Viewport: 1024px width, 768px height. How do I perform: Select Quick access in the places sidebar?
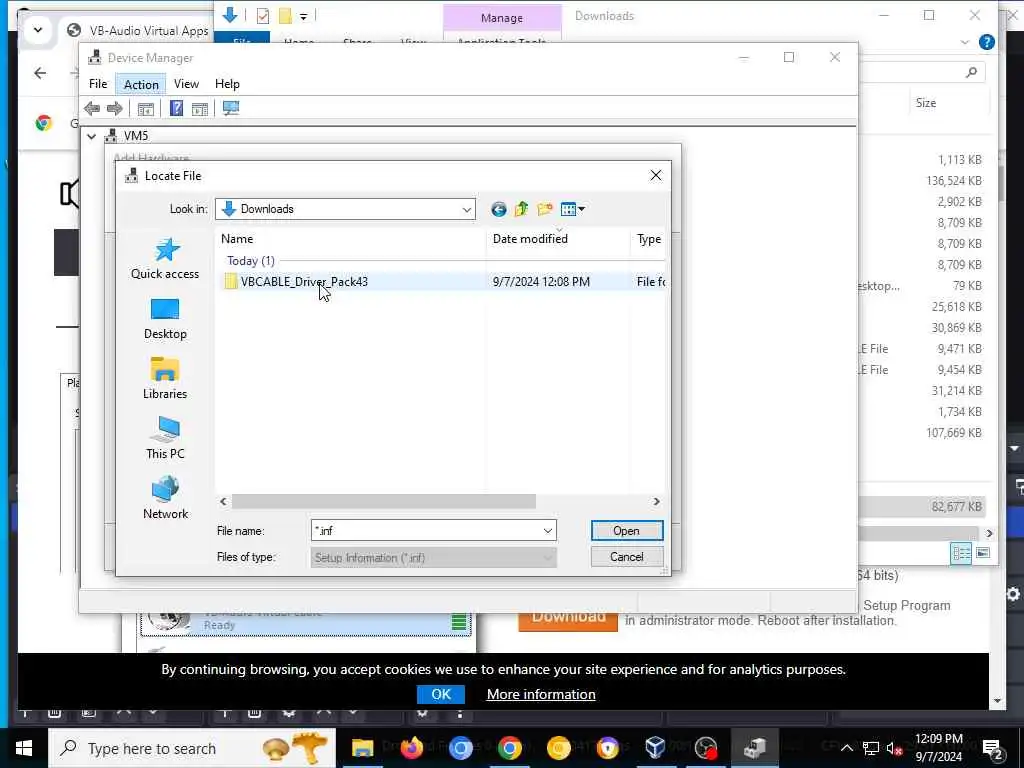tap(165, 259)
